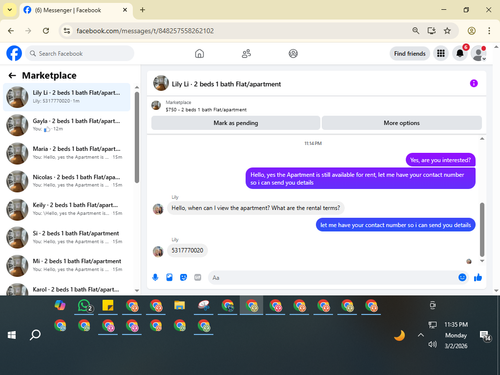Viewport: 500px width, 375px height.
Task: Click Mark as pending button
Action: (236, 123)
